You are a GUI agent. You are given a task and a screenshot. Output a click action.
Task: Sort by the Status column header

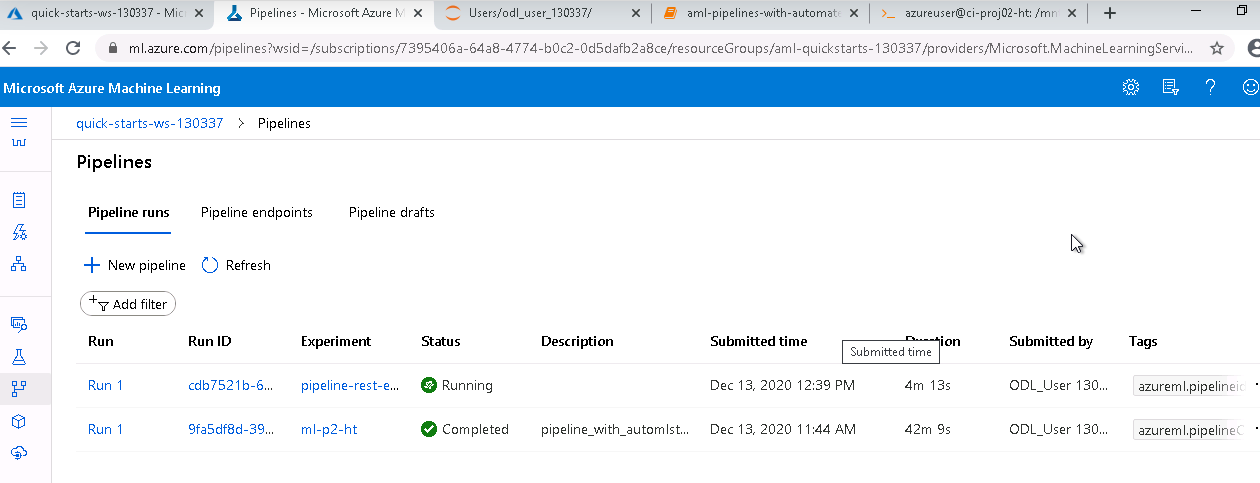click(x=441, y=341)
